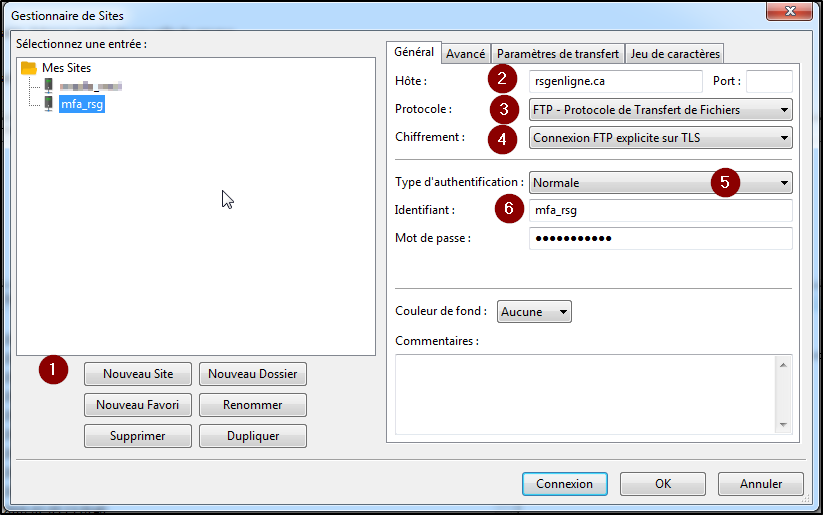Choose a Couleur de fond option
The width and height of the screenshot is (823, 515).
(534, 312)
